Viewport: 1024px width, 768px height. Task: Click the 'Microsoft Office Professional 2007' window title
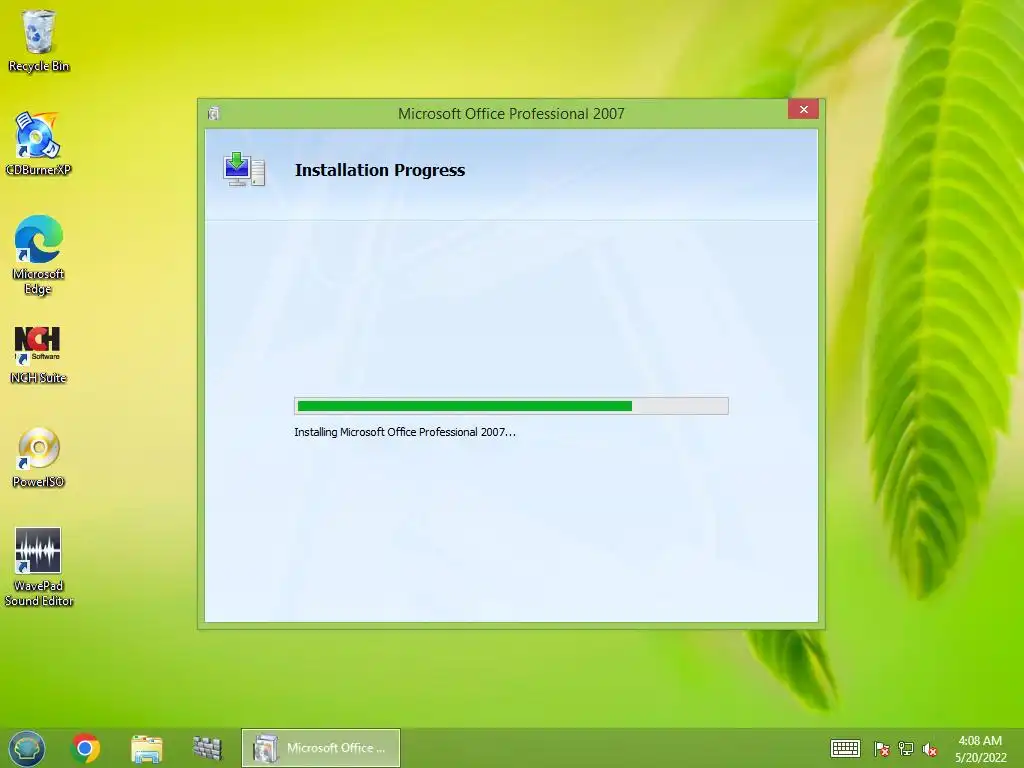(x=511, y=114)
